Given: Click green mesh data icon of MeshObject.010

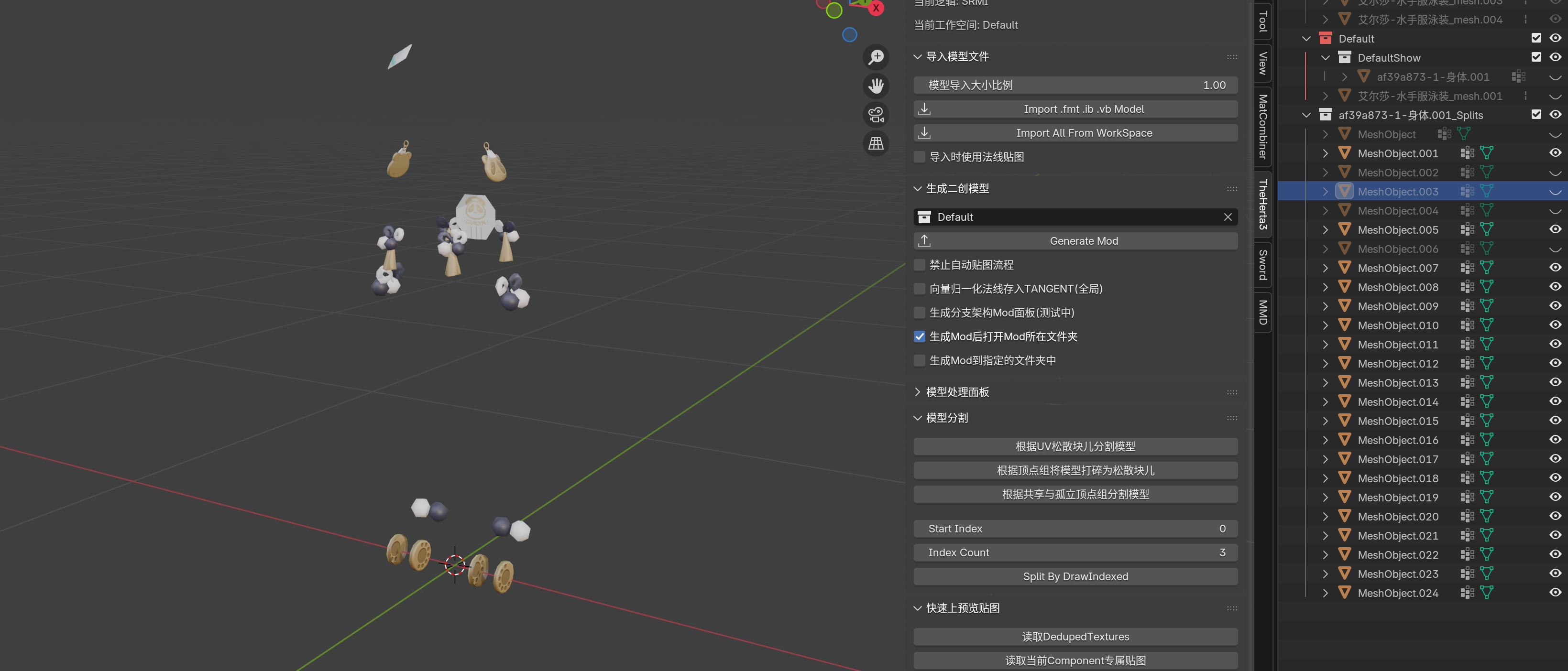Looking at the screenshot, I should click(1486, 325).
